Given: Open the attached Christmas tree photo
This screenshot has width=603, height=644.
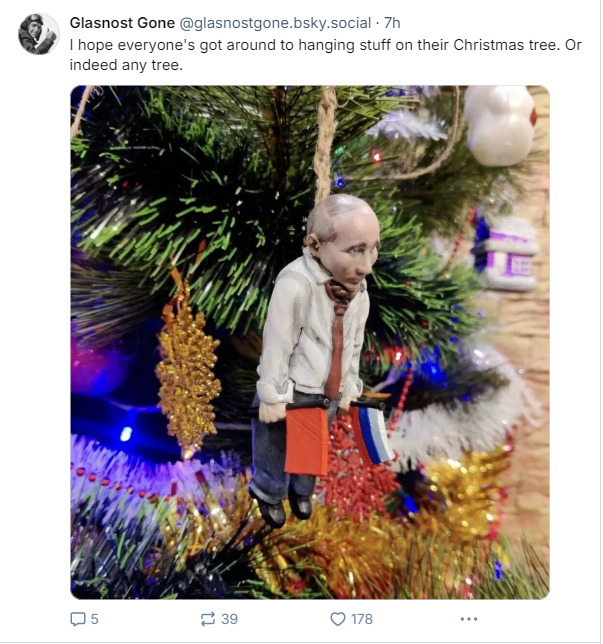Looking at the screenshot, I should (x=310, y=342).
